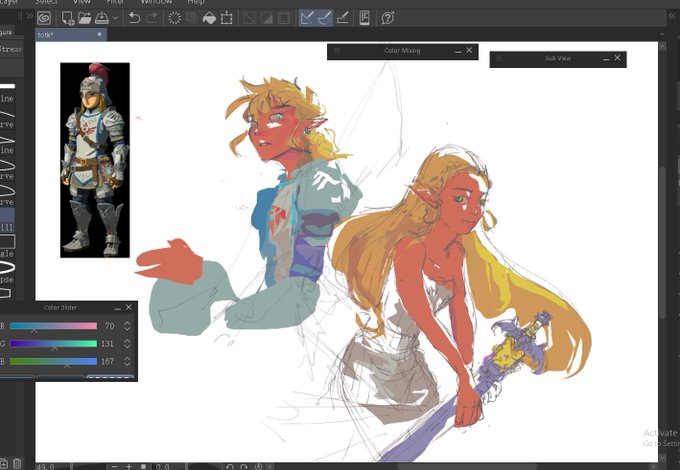Close the Color Mixing palette
The image size is (680, 470).
(x=469, y=50)
